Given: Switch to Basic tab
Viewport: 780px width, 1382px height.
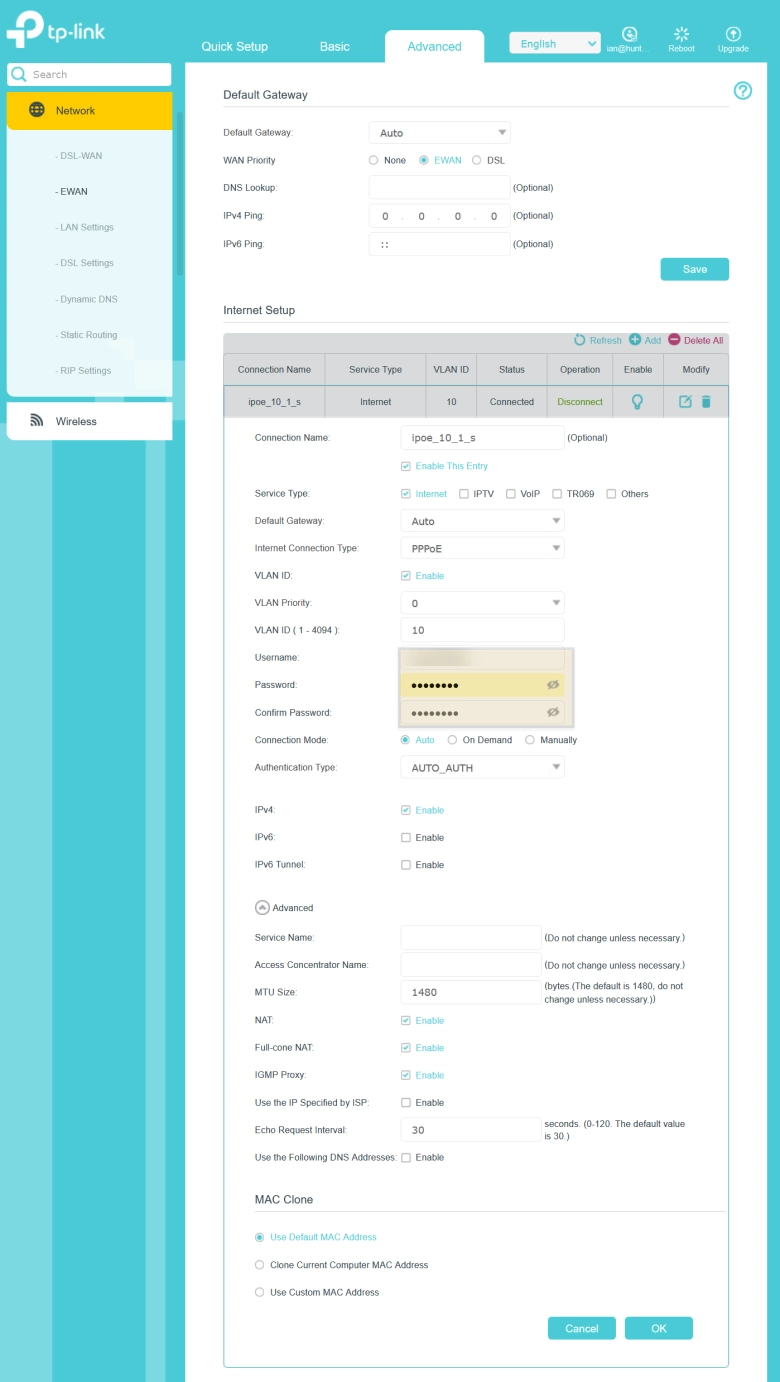Looking at the screenshot, I should [x=335, y=46].
